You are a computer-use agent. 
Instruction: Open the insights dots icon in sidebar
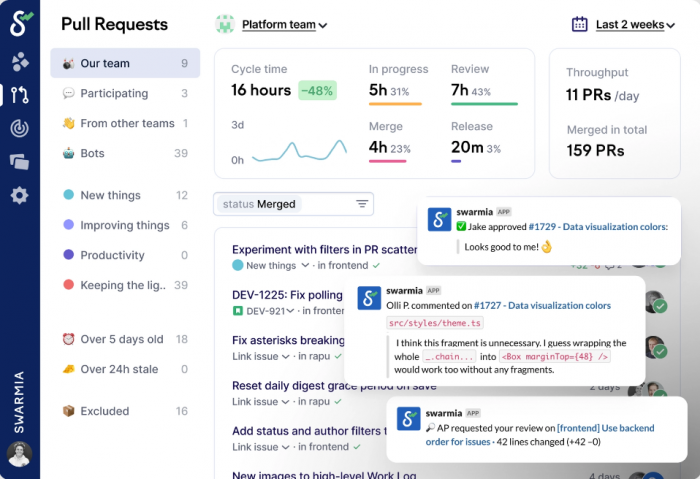(20, 62)
